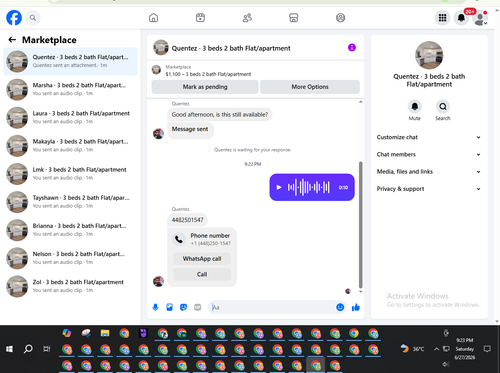
Task: Click the chat scrollbar thumb
Action: click(x=360, y=225)
